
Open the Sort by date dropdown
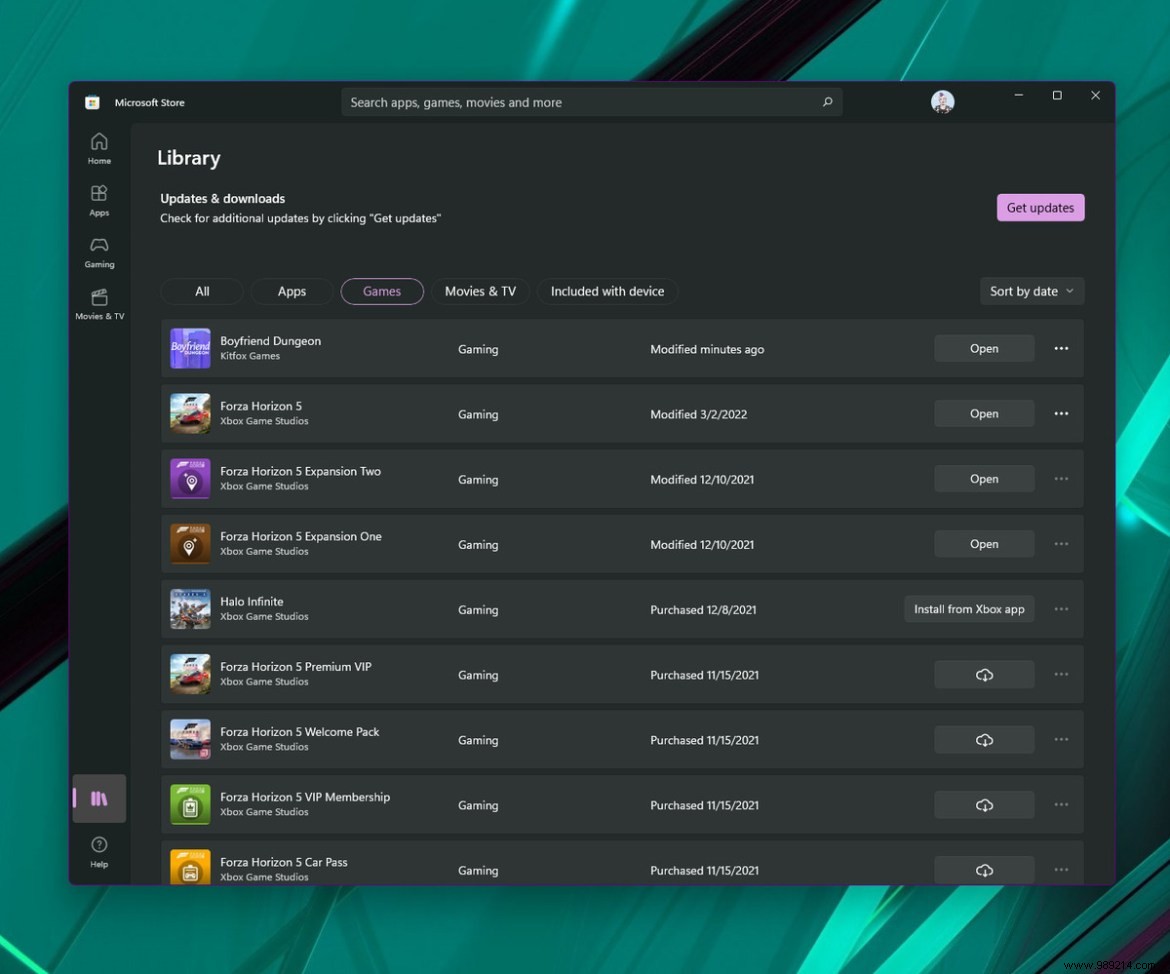click(1031, 291)
